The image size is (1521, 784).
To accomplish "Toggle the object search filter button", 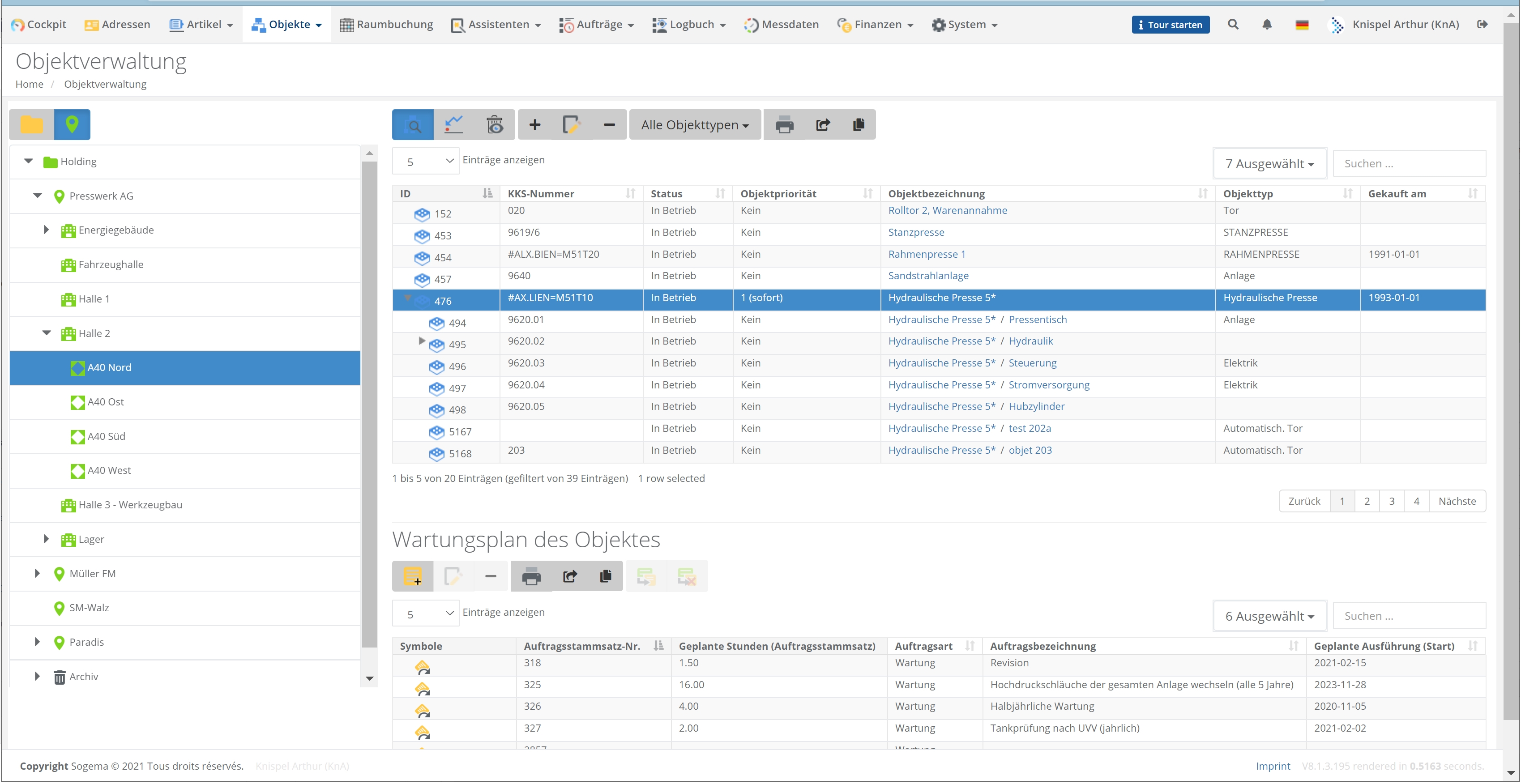I will pyautogui.click(x=413, y=125).
